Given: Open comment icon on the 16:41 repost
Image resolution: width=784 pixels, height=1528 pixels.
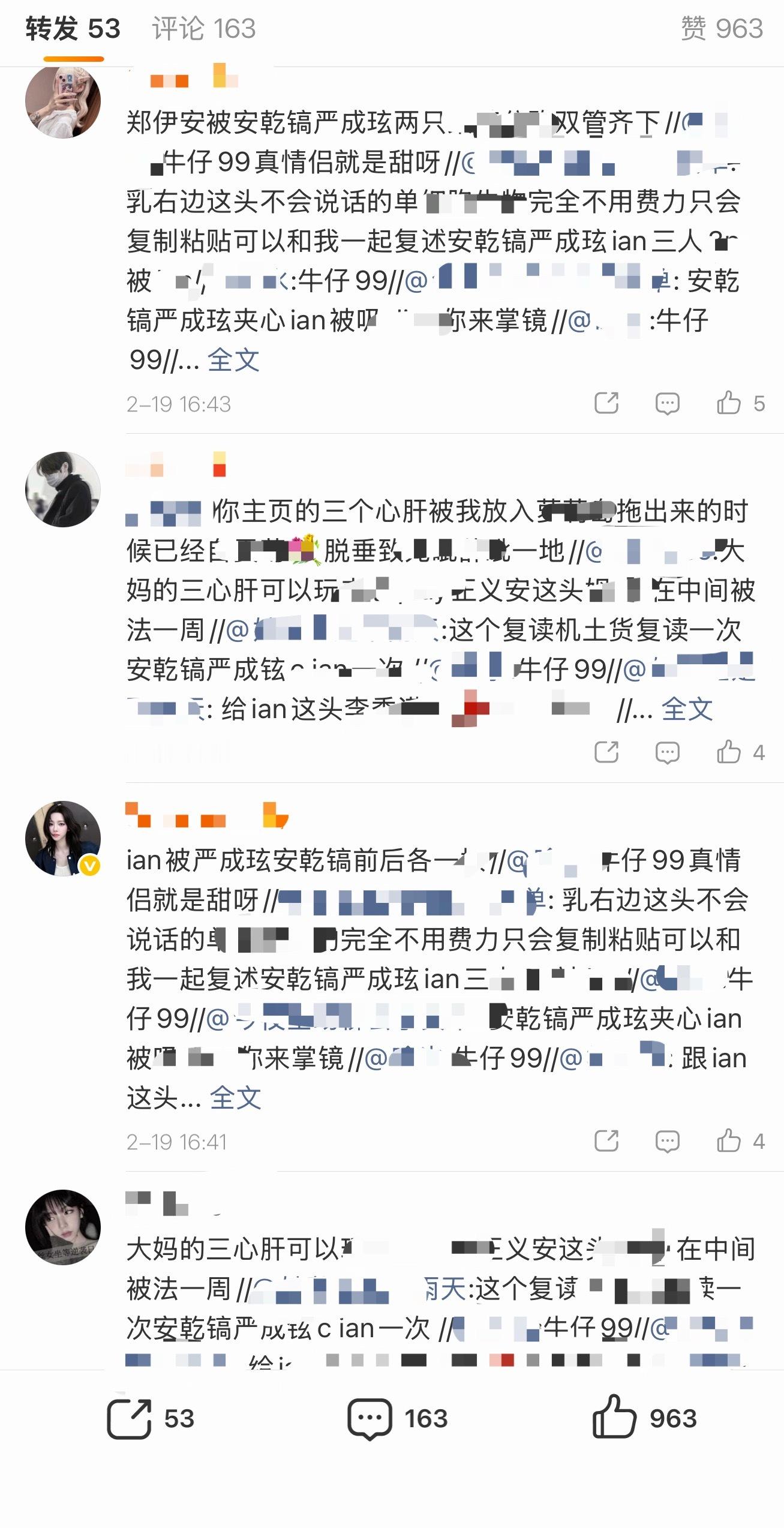Looking at the screenshot, I should [667, 1141].
